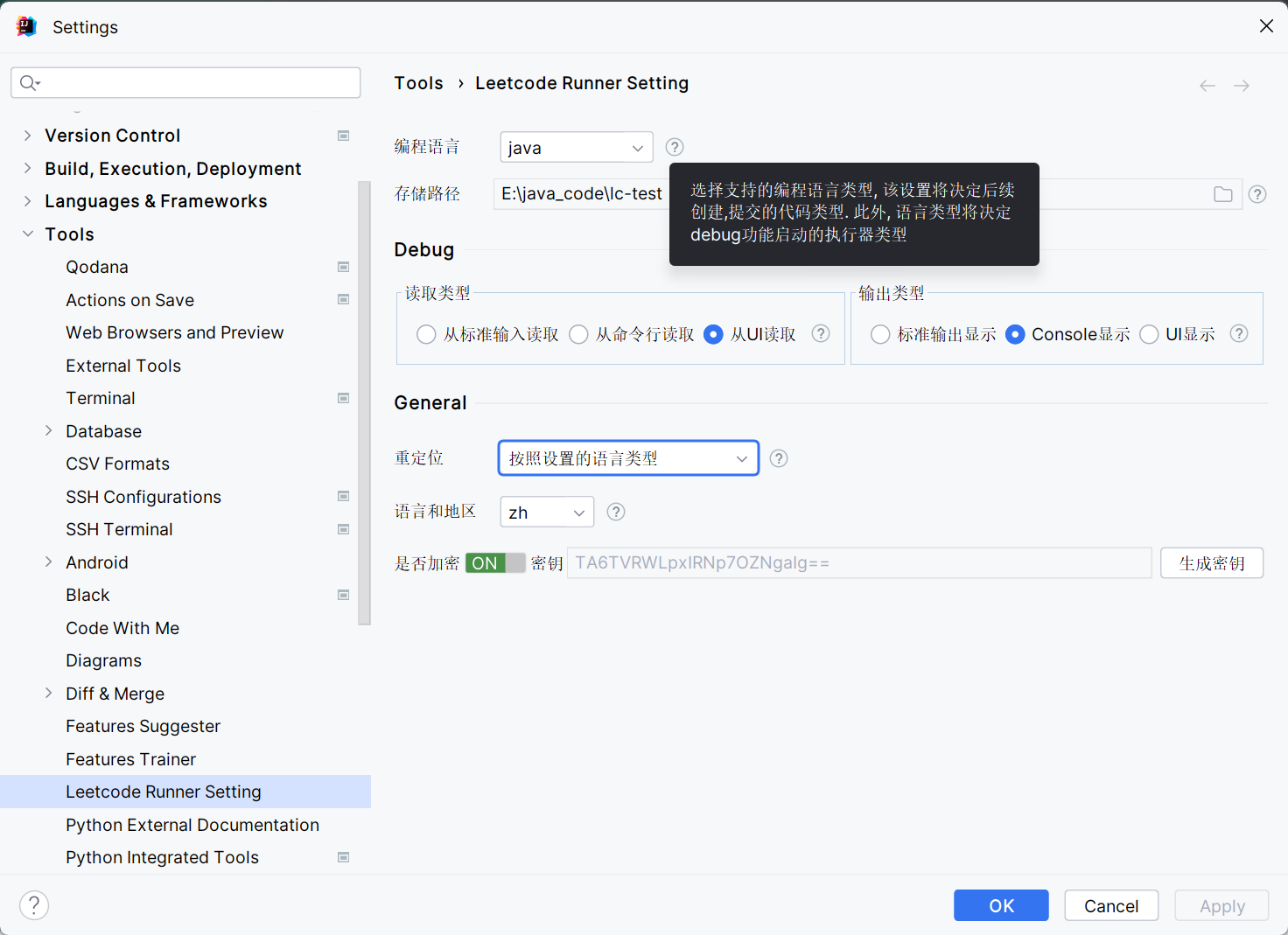Viewport: 1288px width, 935px height.
Task: Open Web Browsers and Preview settings
Action: (x=174, y=332)
